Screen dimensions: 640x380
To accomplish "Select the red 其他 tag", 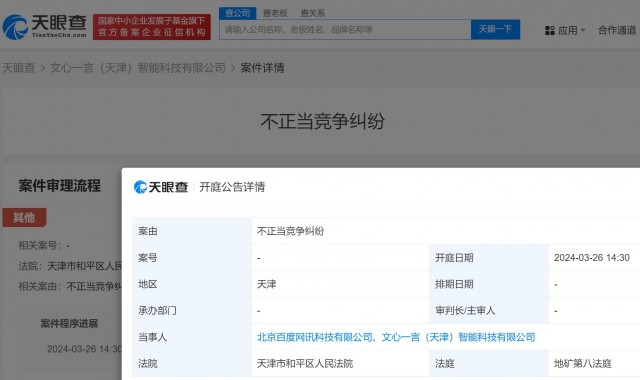I will (x=24, y=218).
